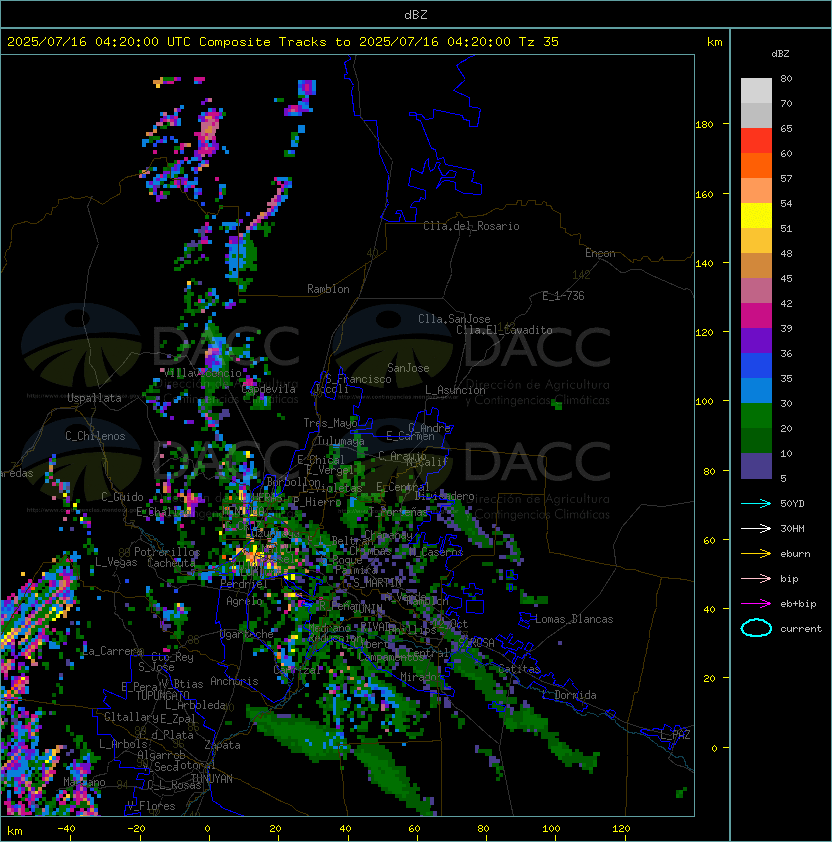Image resolution: width=832 pixels, height=842 pixels.
Task: Click the Clla.El_Cavadito map label
Action: coord(504,330)
